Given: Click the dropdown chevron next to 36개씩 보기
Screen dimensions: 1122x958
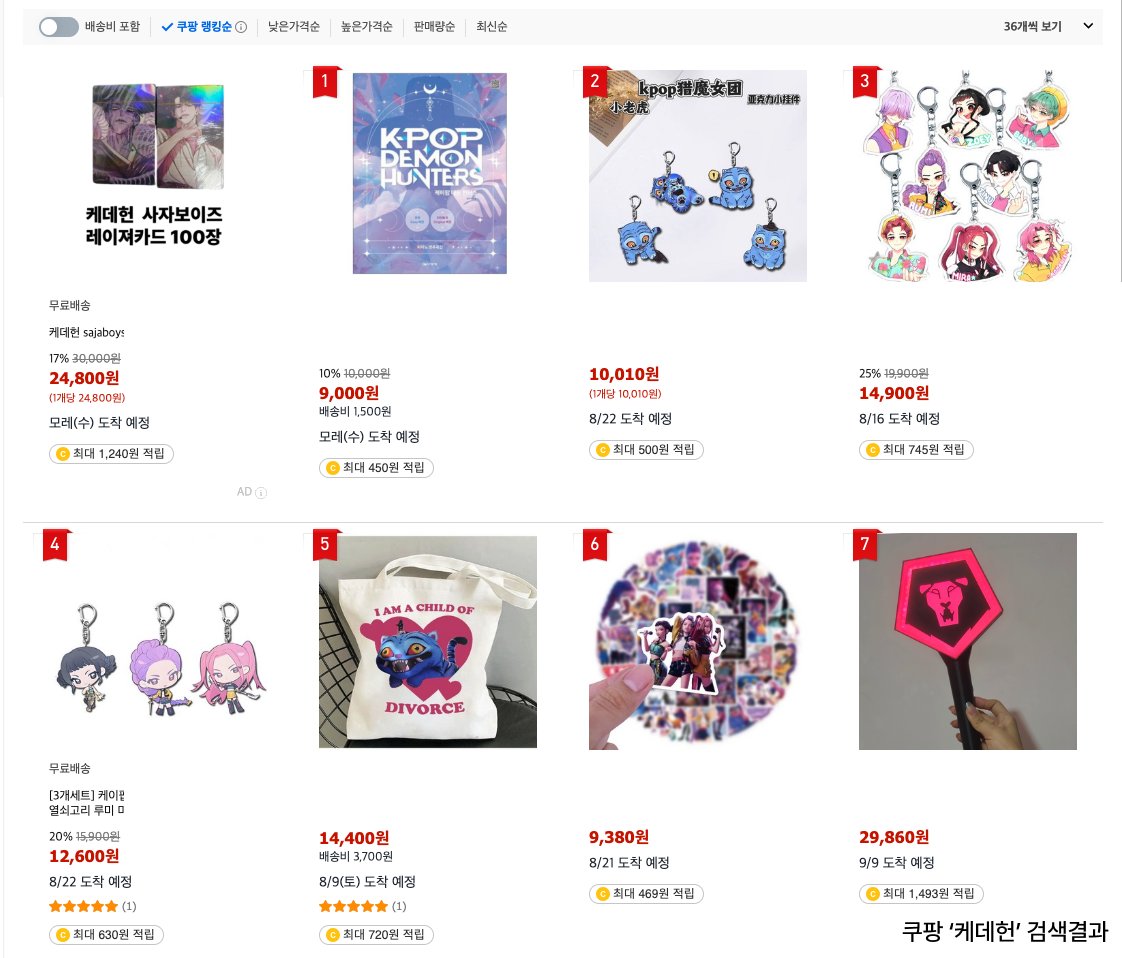Looking at the screenshot, I should coord(1088,26).
